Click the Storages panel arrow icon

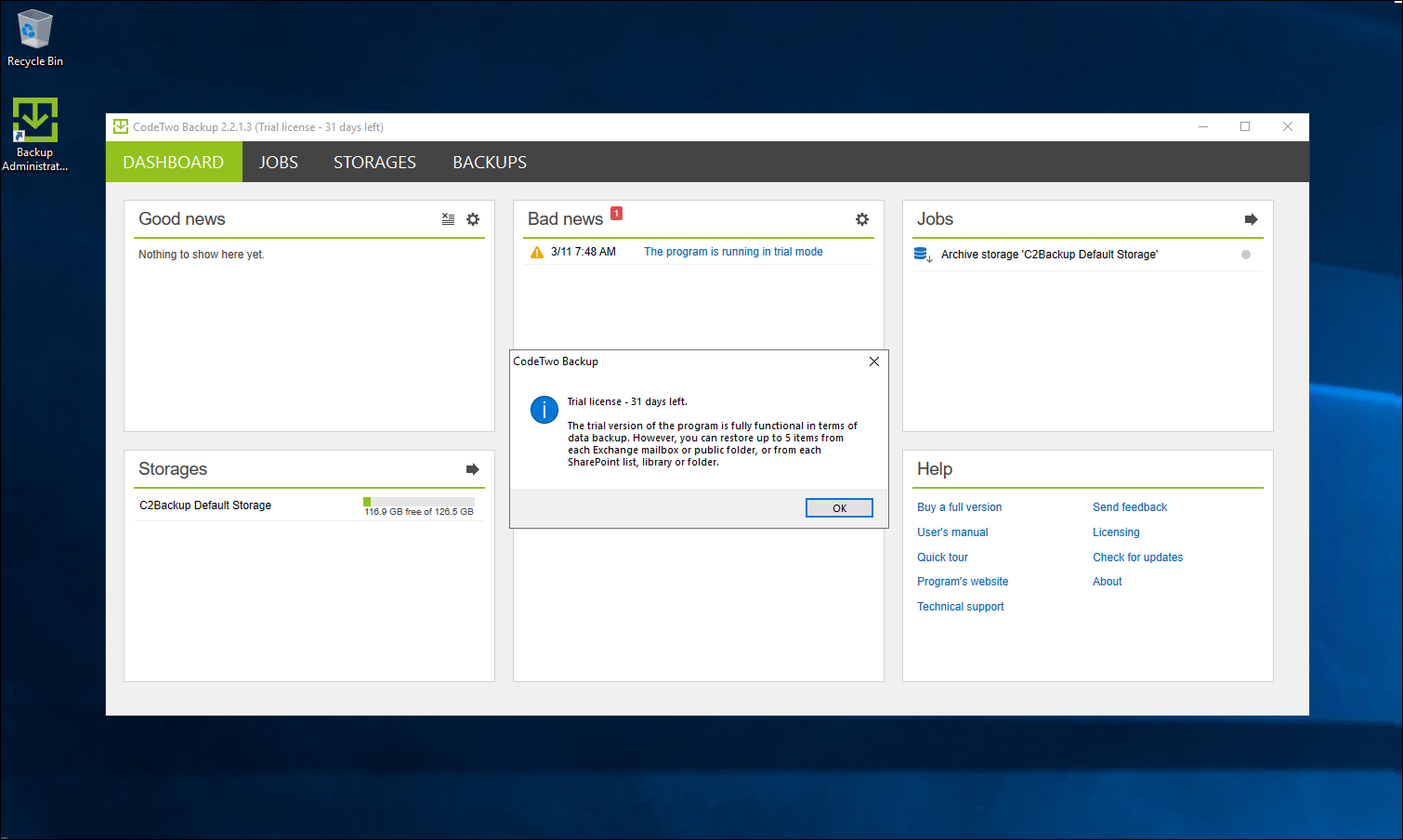pyautogui.click(x=472, y=469)
